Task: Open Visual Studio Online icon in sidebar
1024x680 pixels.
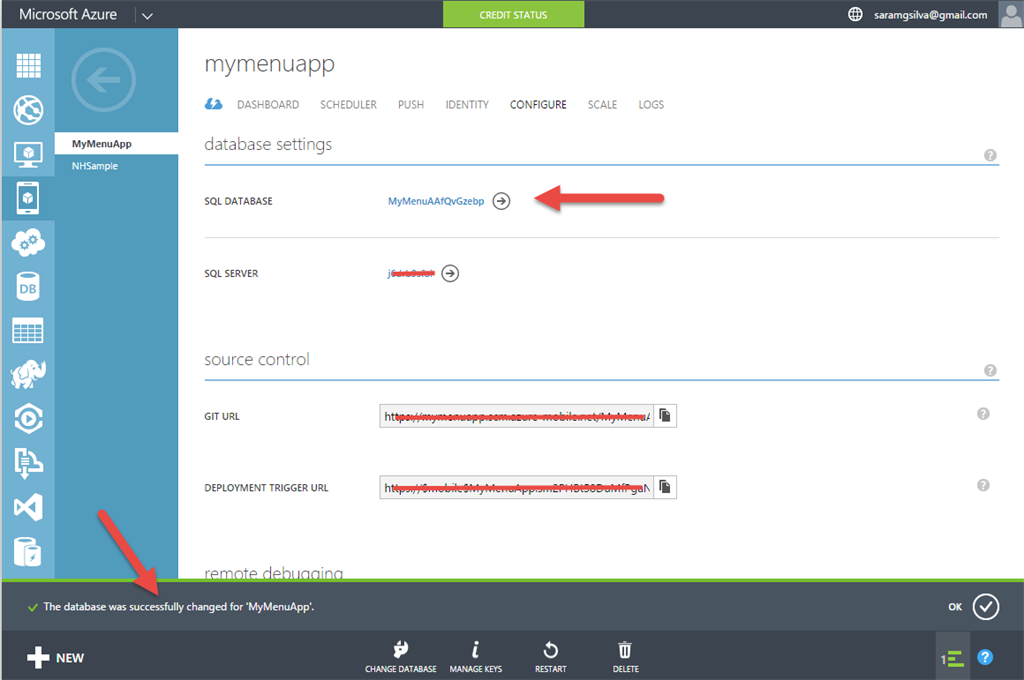Action: [x=28, y=507]
